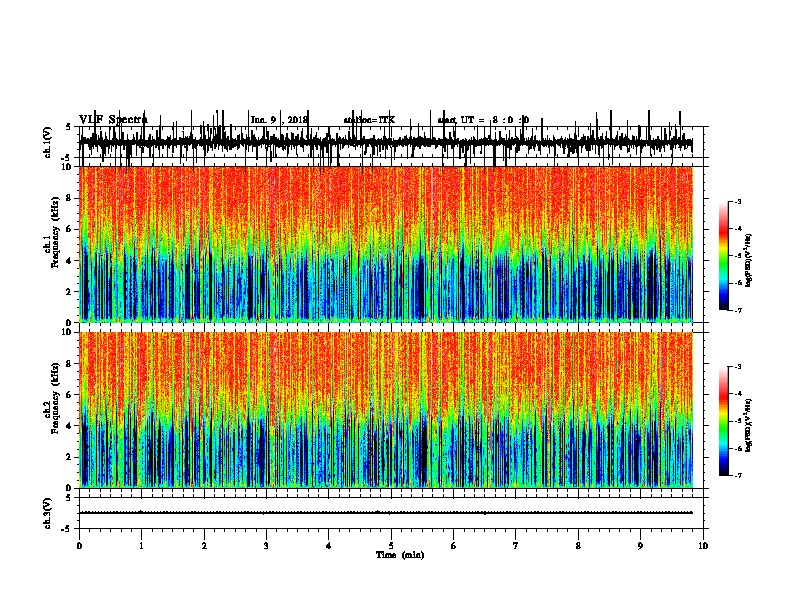Click the '5' tick on the ch.3(V) axis

click(x=68, y=498)
